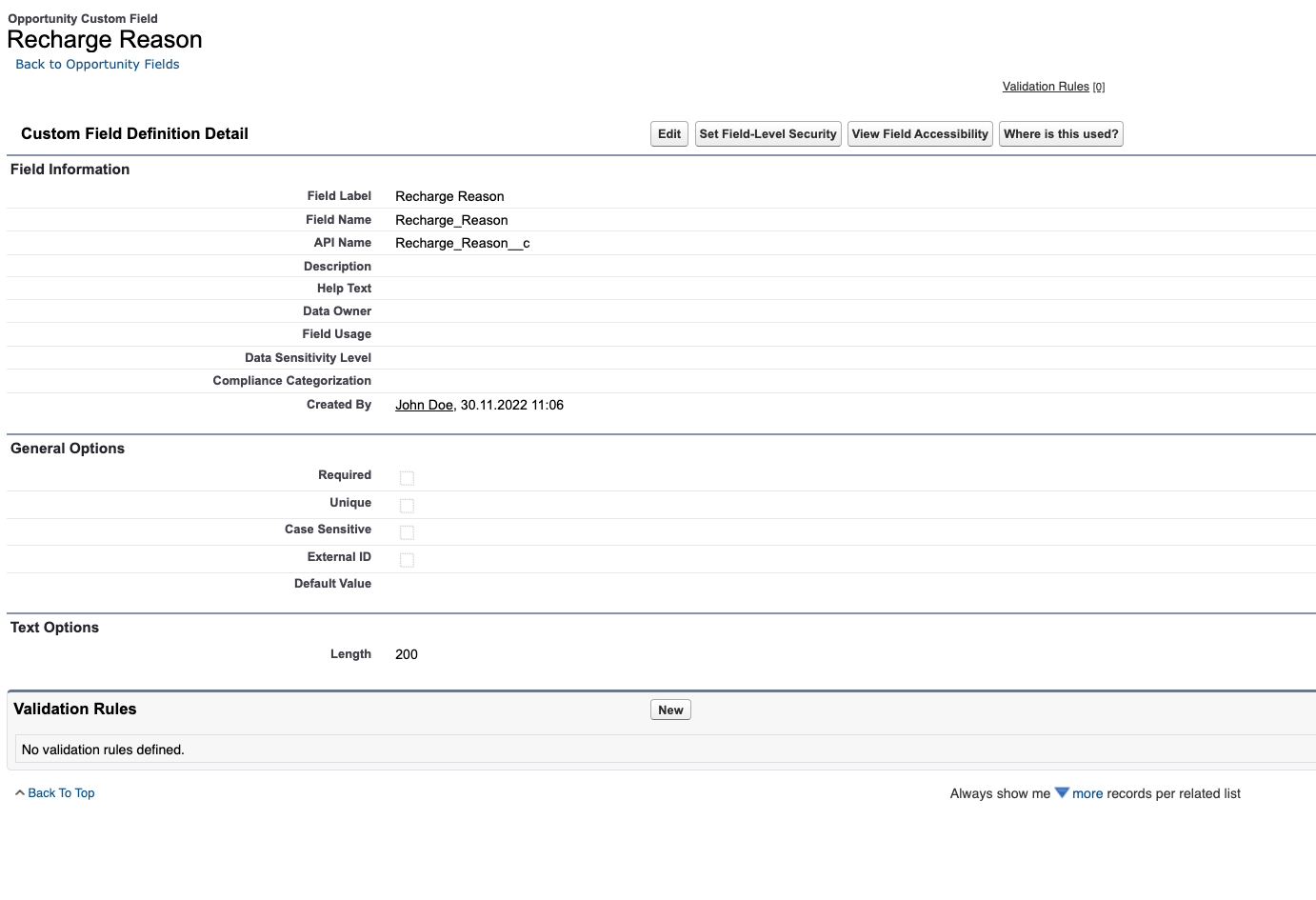Click the Field Label value Recharge Reason
1316x900 pixels.
[x=449, y=196]
